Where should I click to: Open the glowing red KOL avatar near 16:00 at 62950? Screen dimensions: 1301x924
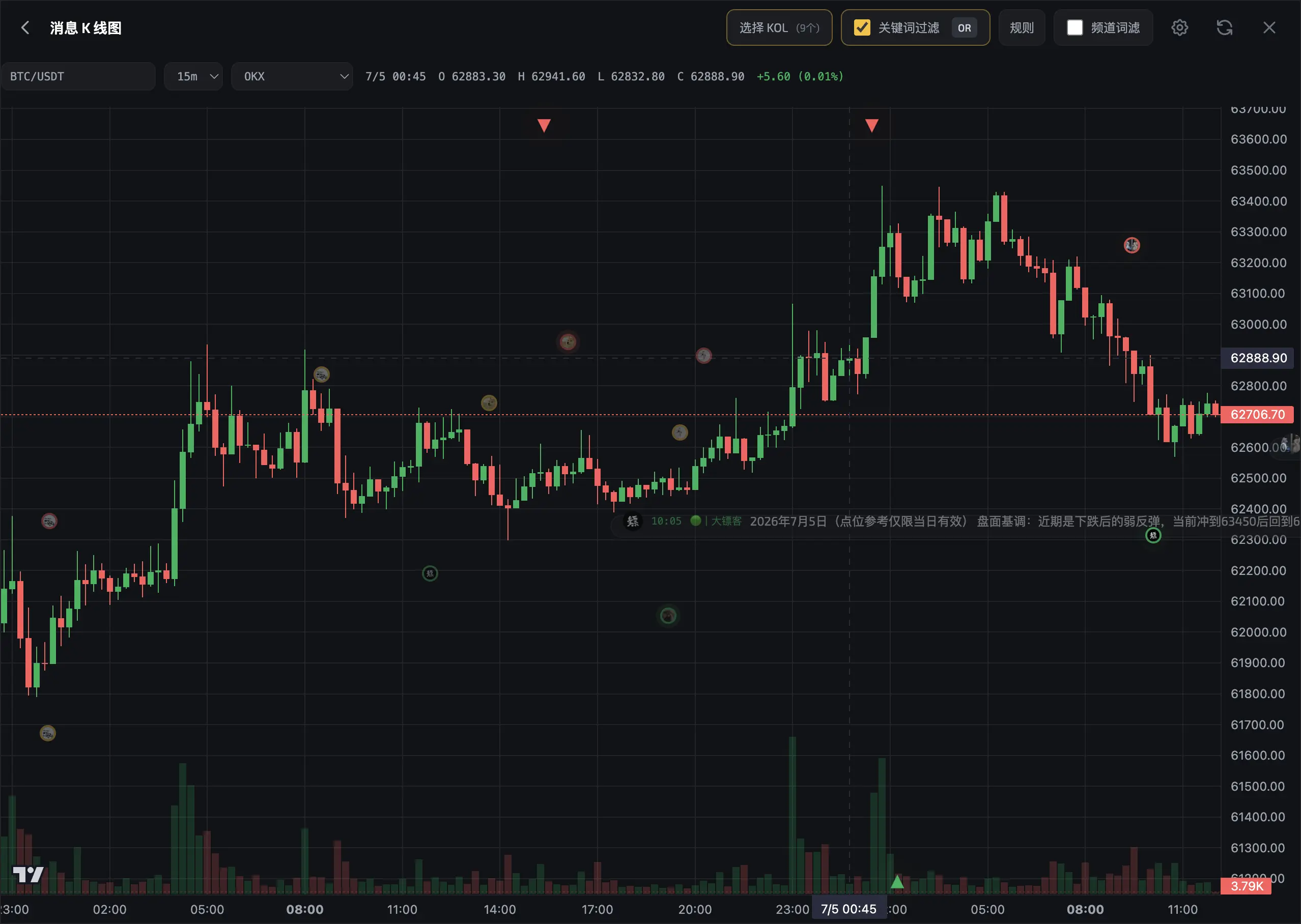coord(568,342)
